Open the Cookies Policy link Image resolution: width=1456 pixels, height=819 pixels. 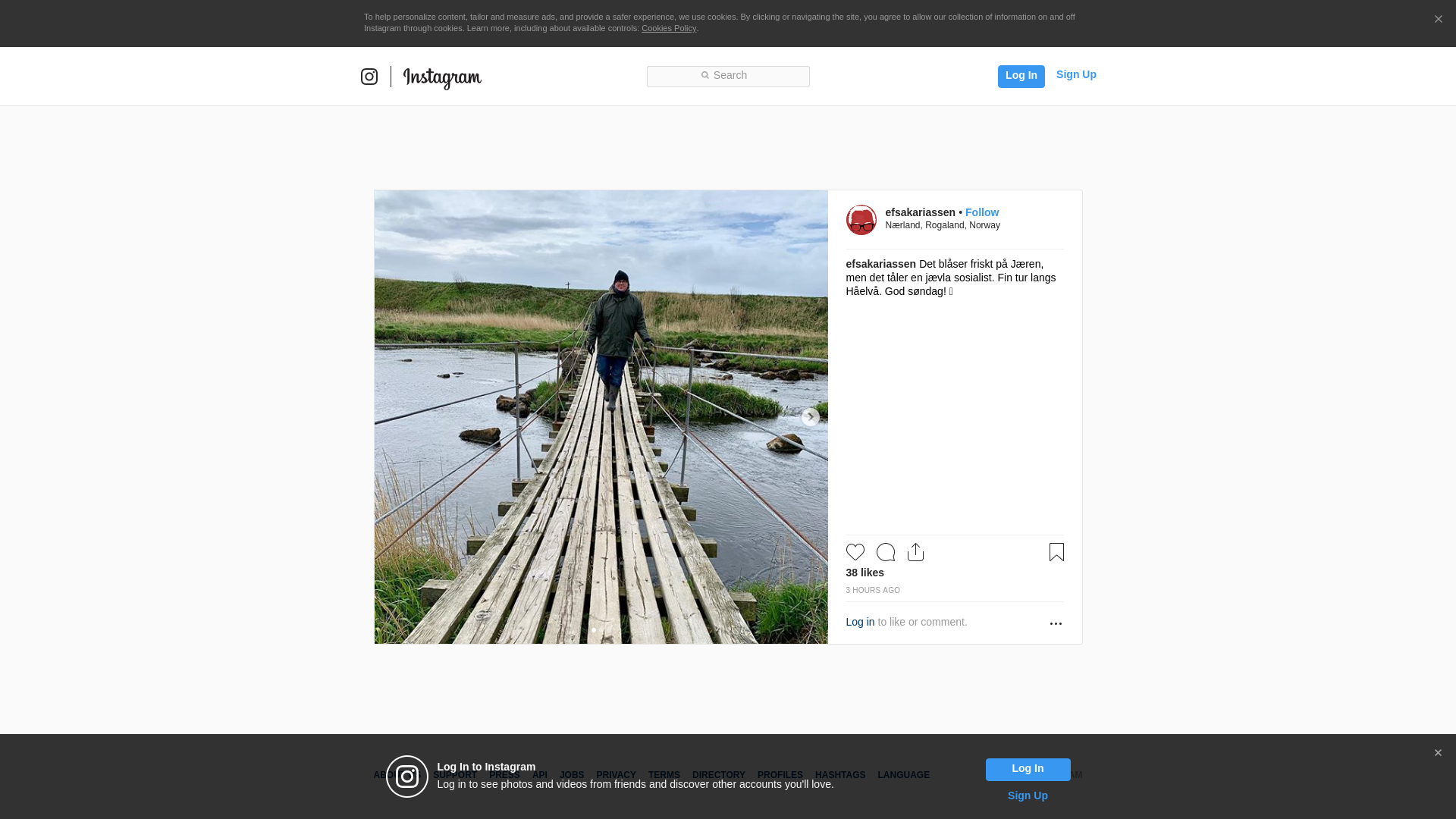669,28
